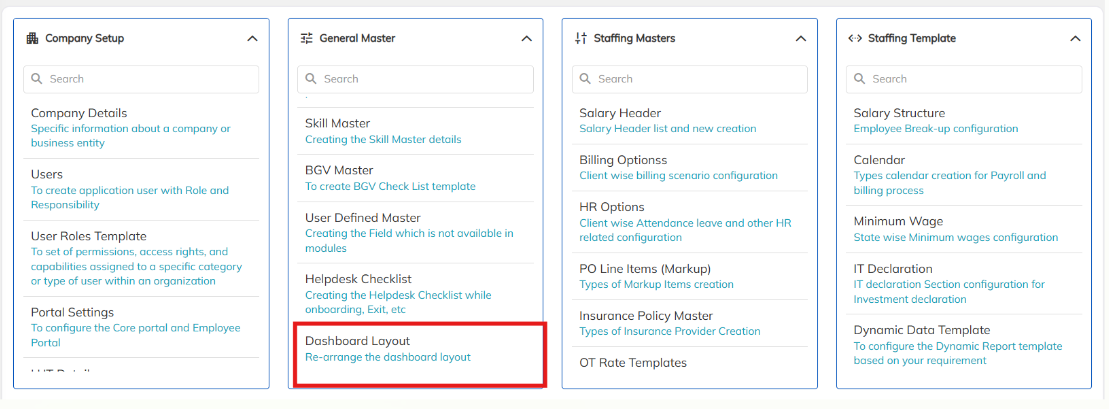Collapse the Staffing Template panel chevron
Image resolution: width=1109 pixels, height=409 pixels.
click(x=1075, y=39)
